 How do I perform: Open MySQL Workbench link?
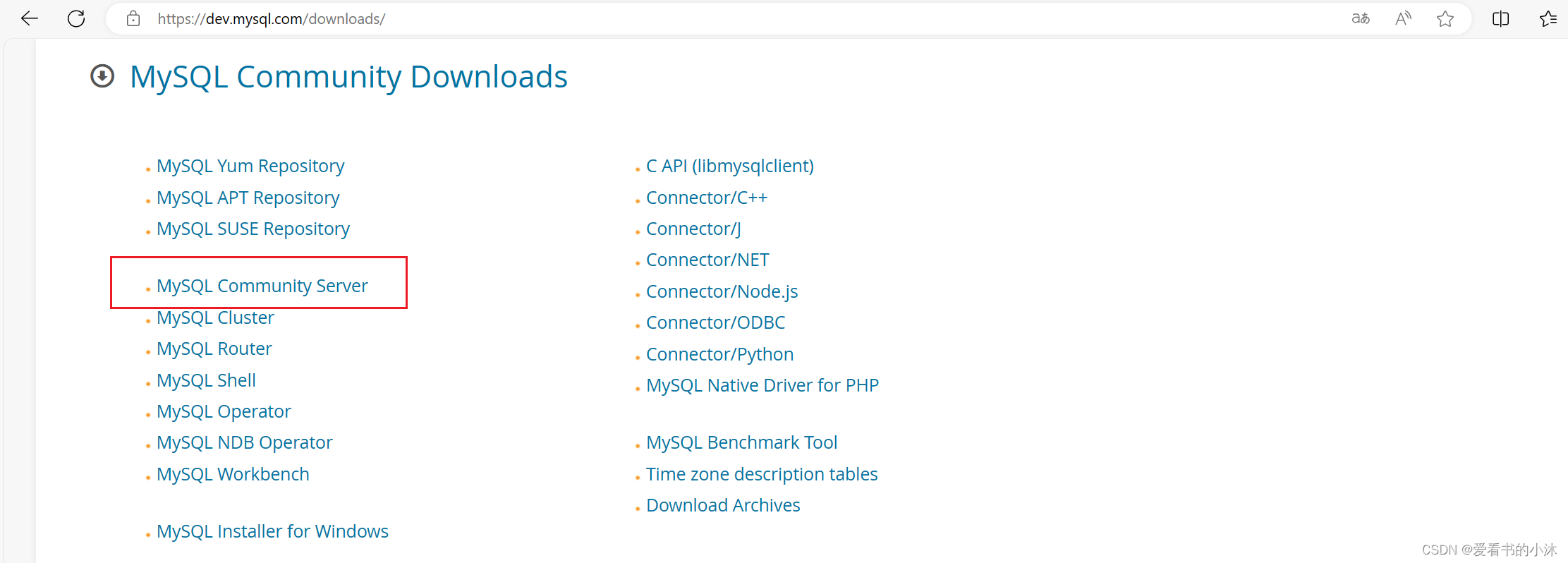pos(233,474)
